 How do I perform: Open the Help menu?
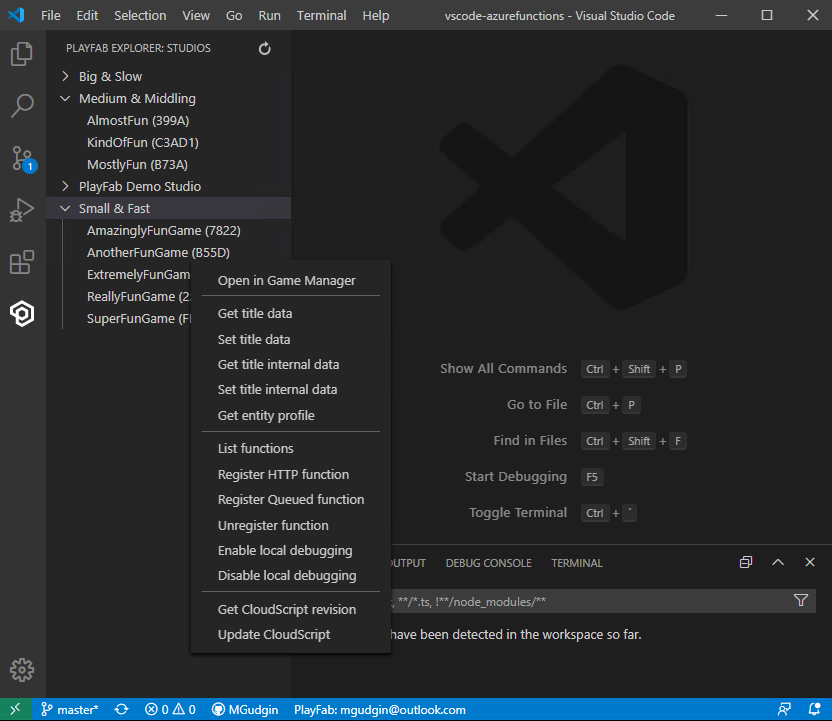click(376, 15)
